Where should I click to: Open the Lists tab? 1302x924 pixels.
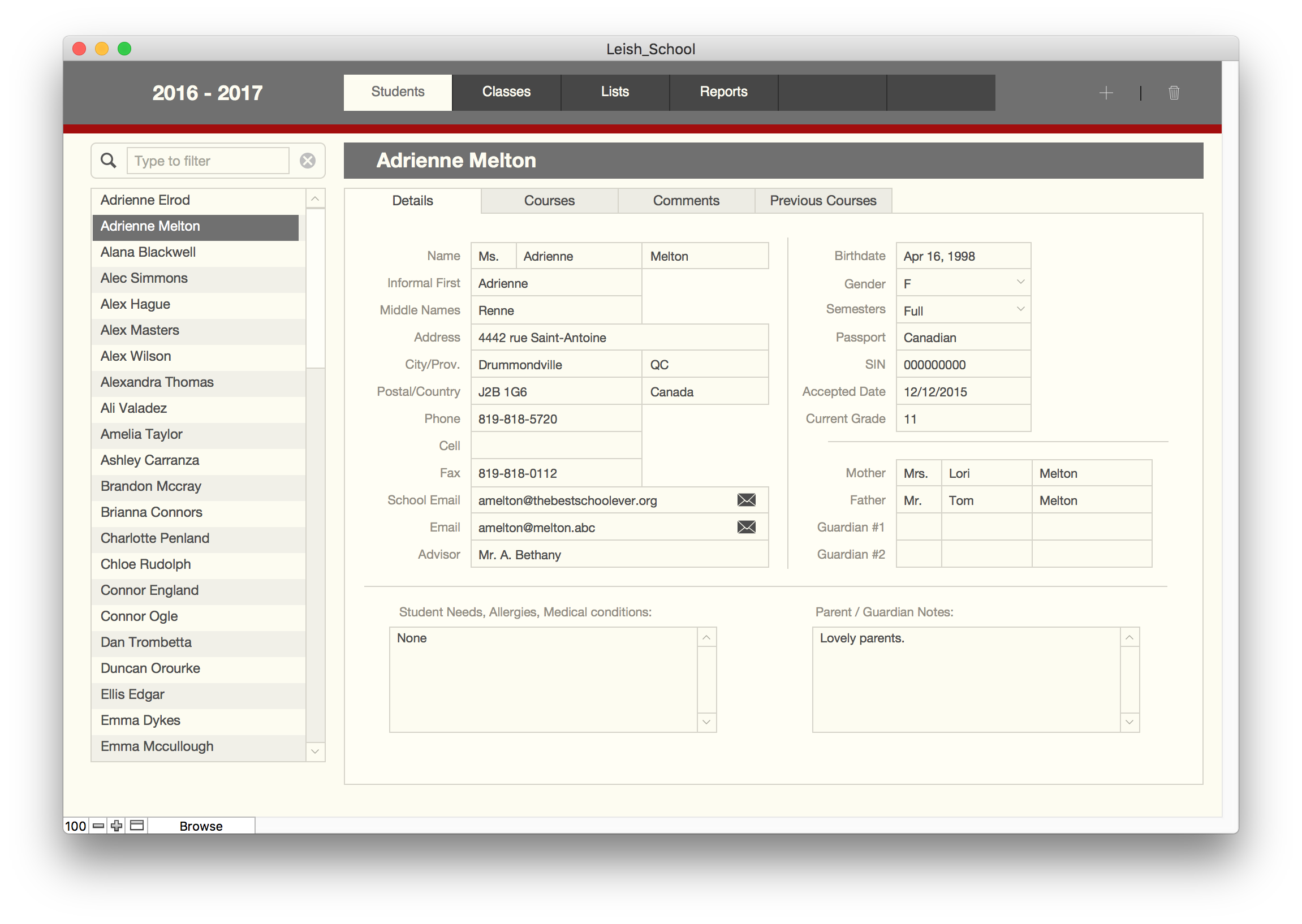(615, 92)
